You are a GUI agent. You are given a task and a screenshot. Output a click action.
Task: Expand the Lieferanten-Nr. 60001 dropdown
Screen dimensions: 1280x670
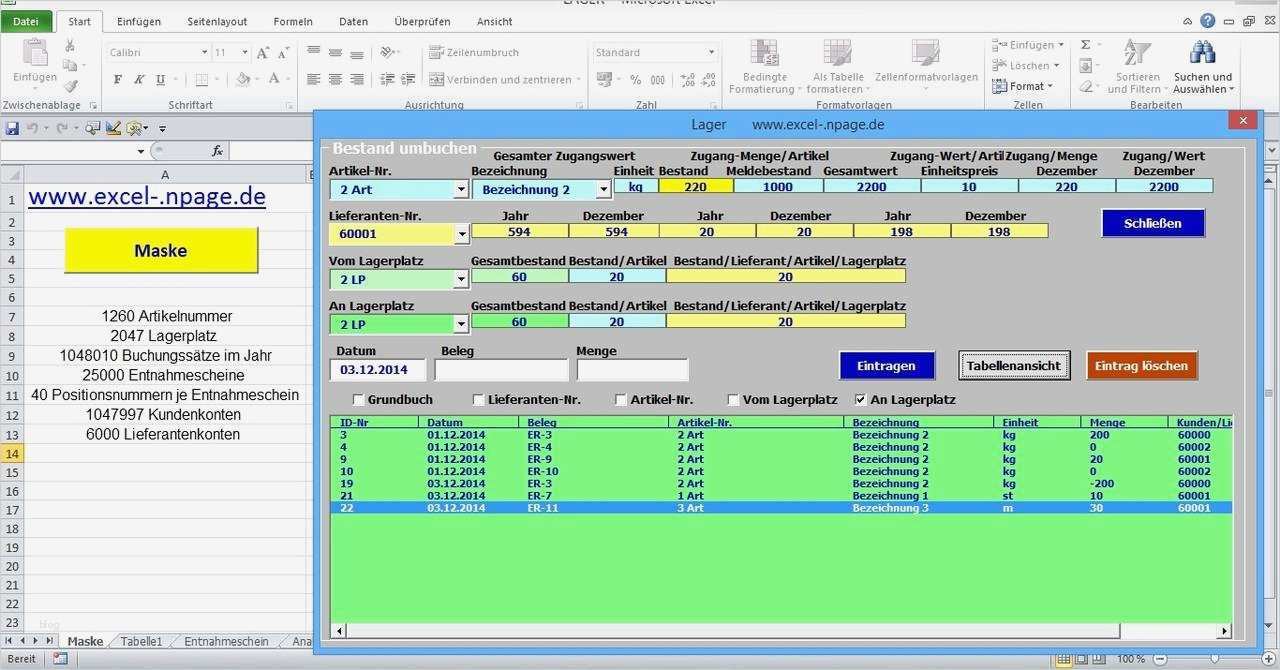pos(461,232)
